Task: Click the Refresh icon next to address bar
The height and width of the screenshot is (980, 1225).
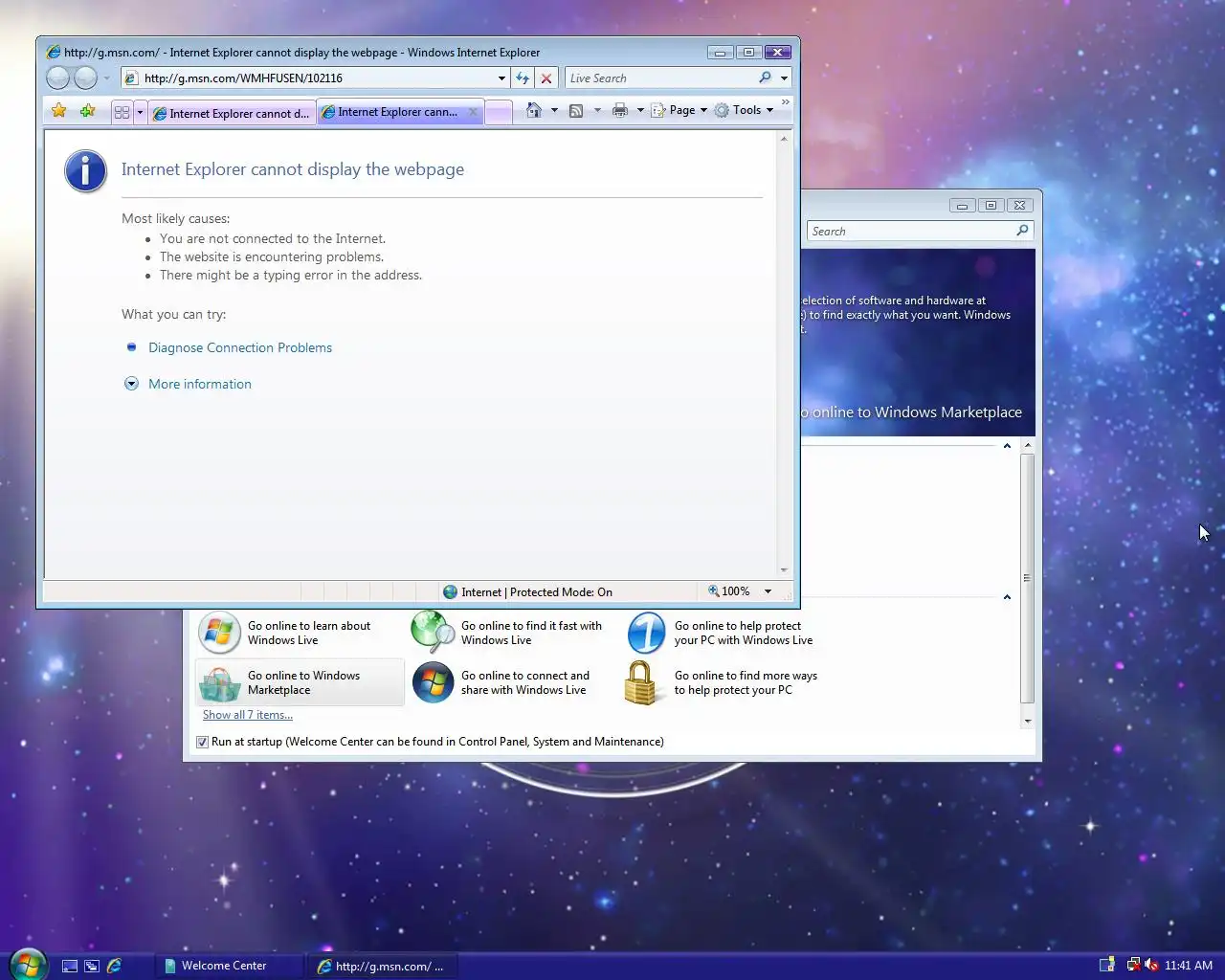Action: [523, 78]
